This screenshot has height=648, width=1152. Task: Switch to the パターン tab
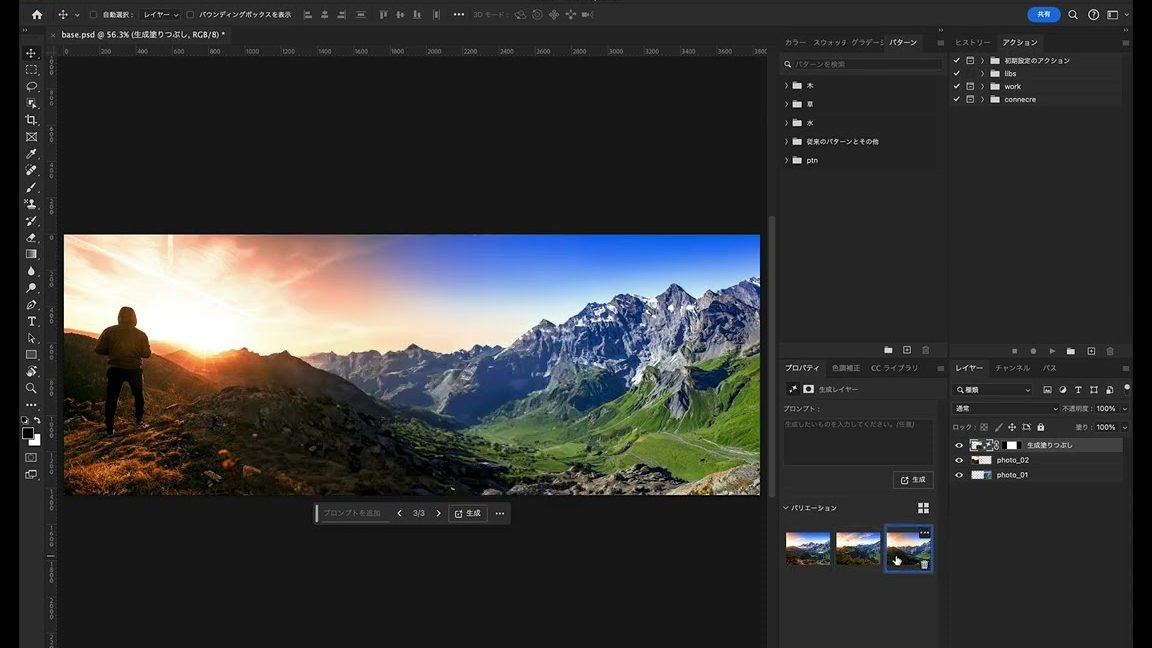point(903,43)
